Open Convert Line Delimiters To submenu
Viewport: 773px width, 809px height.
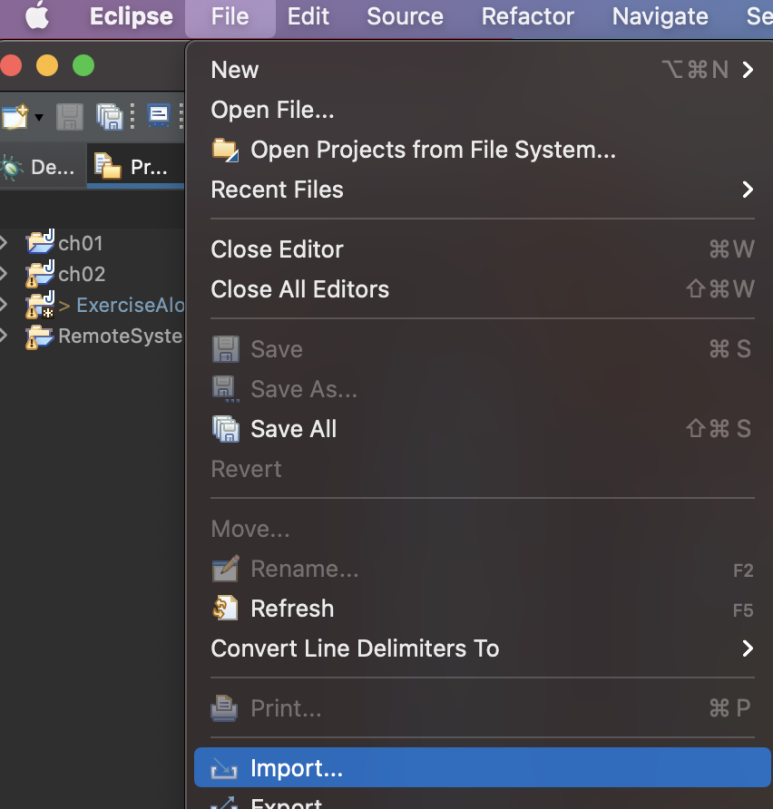coord(482,648)
